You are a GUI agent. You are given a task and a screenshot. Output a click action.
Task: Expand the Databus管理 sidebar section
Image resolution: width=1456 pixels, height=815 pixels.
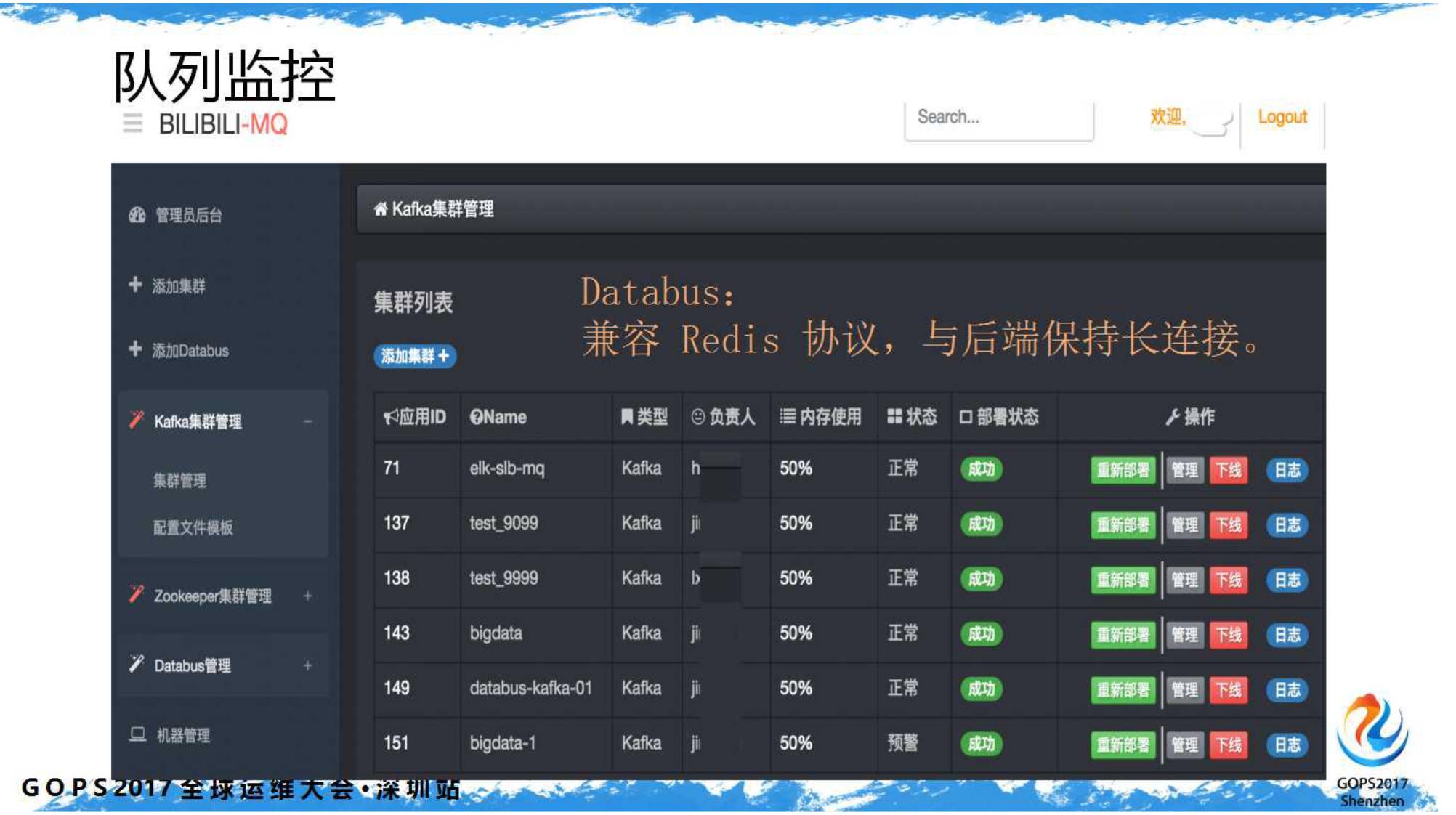click(307, 665)
